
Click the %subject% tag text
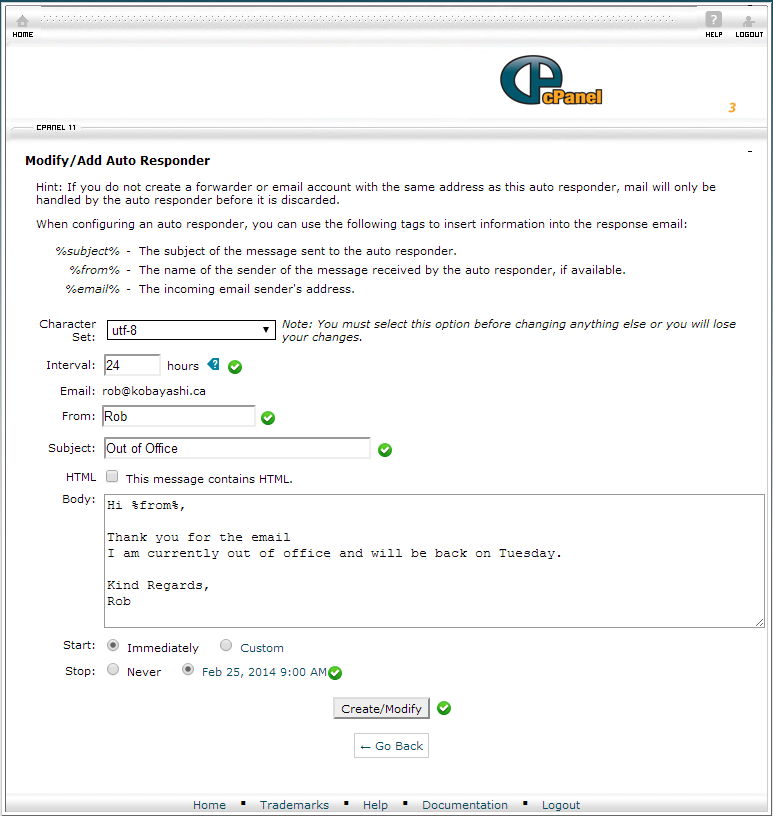click(87, 251)
